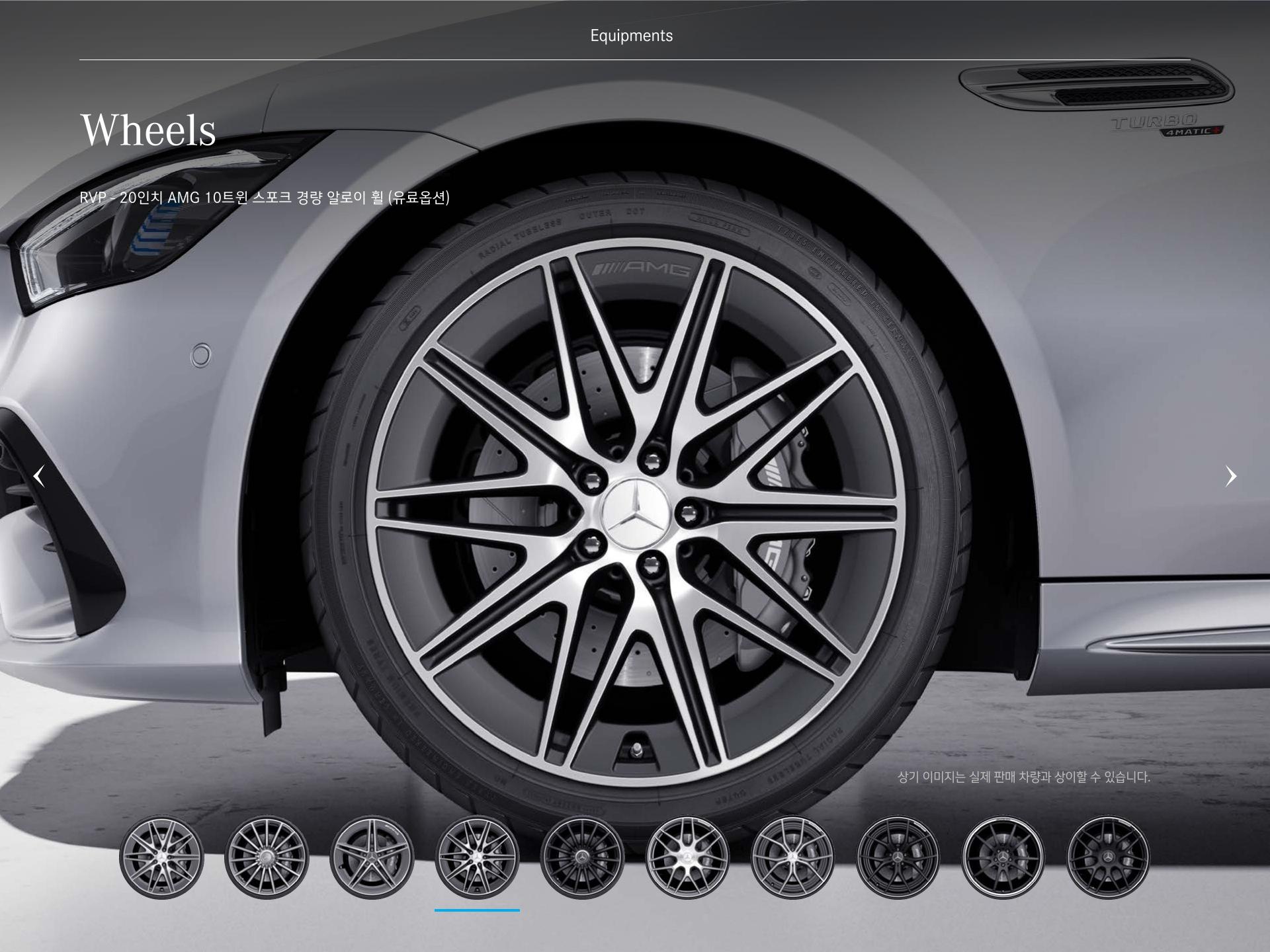Screen dimensions: 1270x952
Task: Click the 상기 이미지는 disclaimer text
Action: [1024, 777]
